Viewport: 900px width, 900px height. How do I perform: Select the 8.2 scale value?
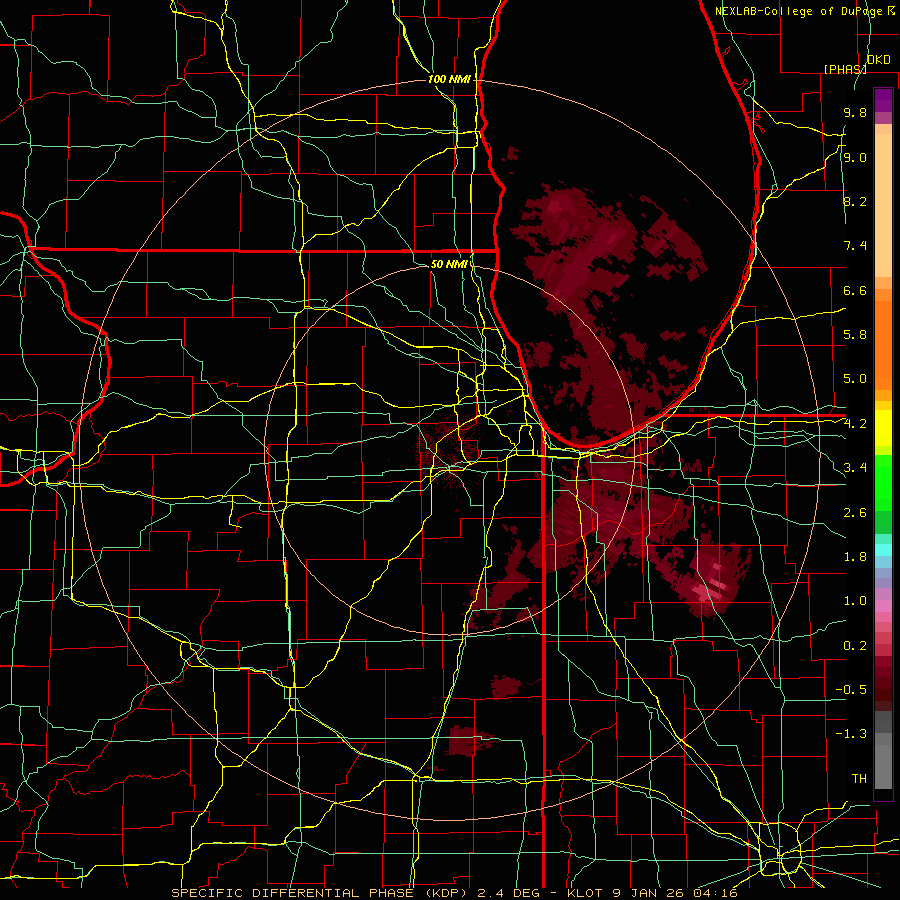click(x=855, y=201)
